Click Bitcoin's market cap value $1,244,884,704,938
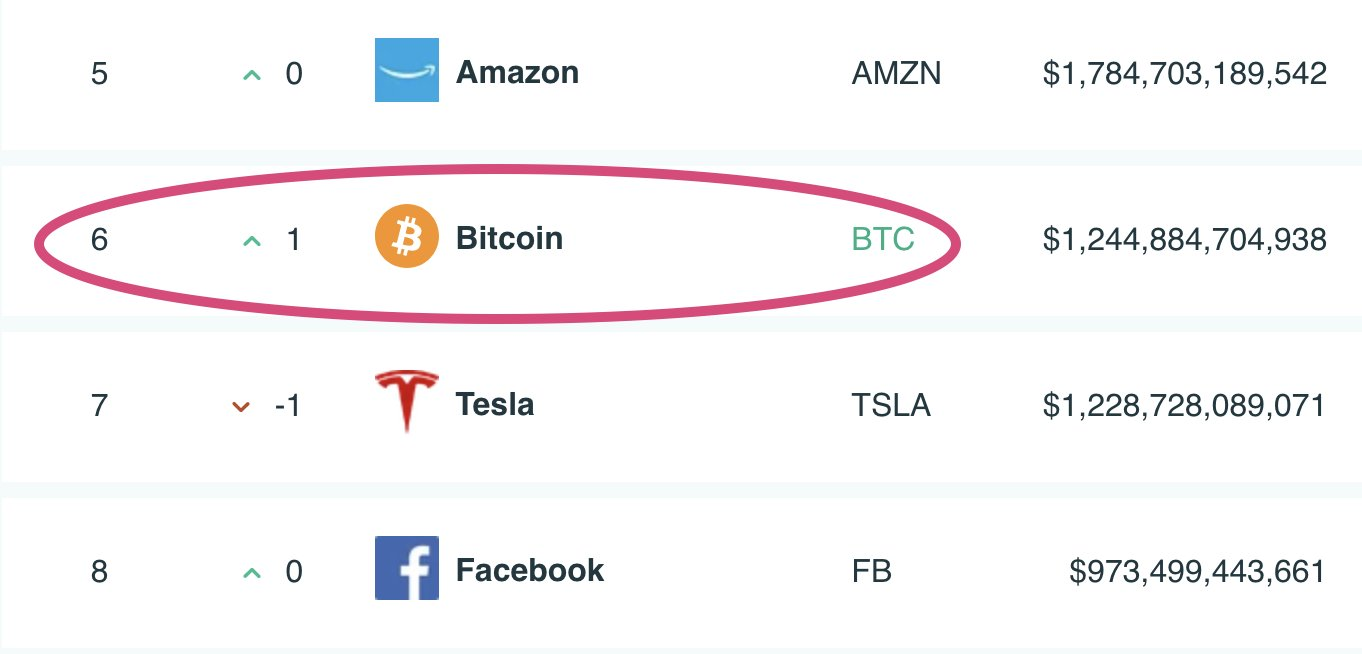This screenshot has width=1362, height=654. point(1184,239)
